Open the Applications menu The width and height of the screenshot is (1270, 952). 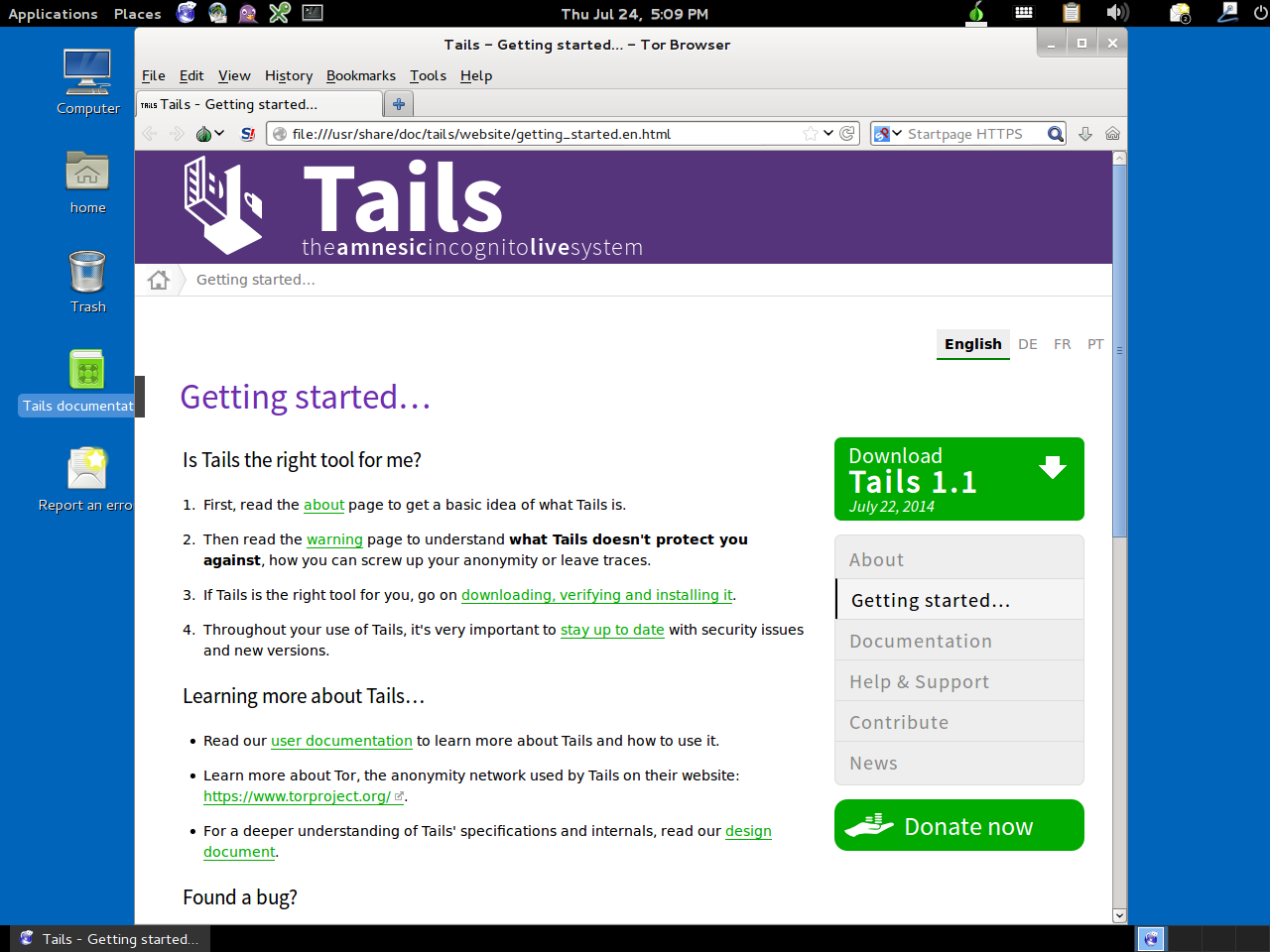53,14
